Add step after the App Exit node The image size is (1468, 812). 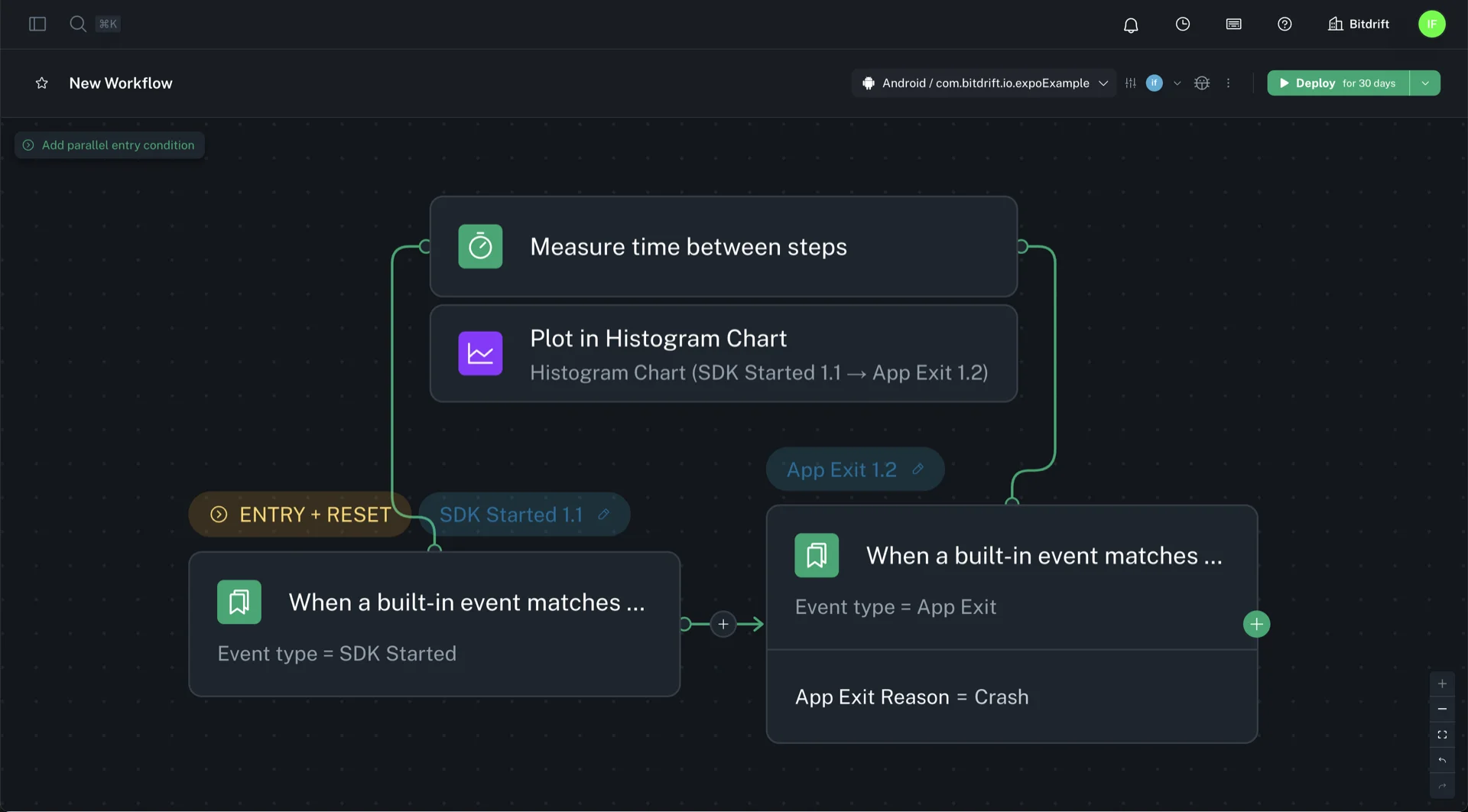click(1256, 625)
